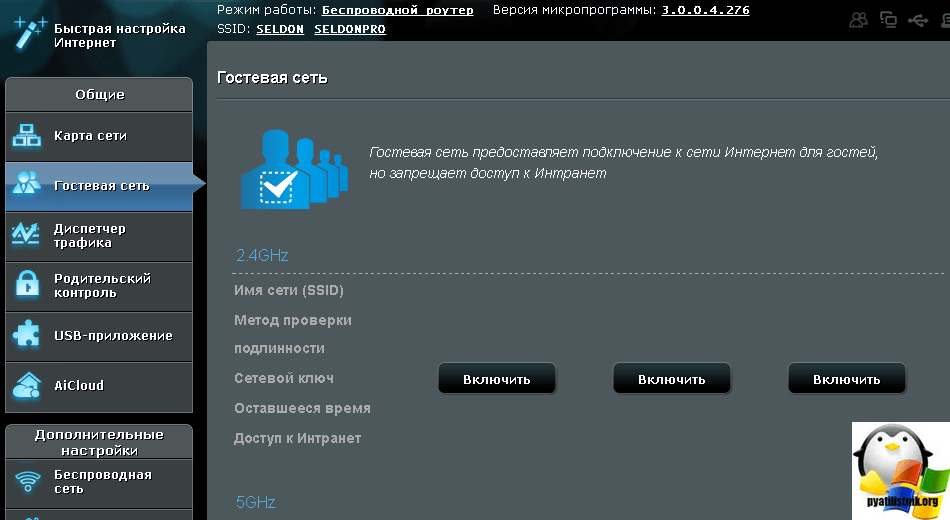Click the 5GHz band label

click(255, 502)
